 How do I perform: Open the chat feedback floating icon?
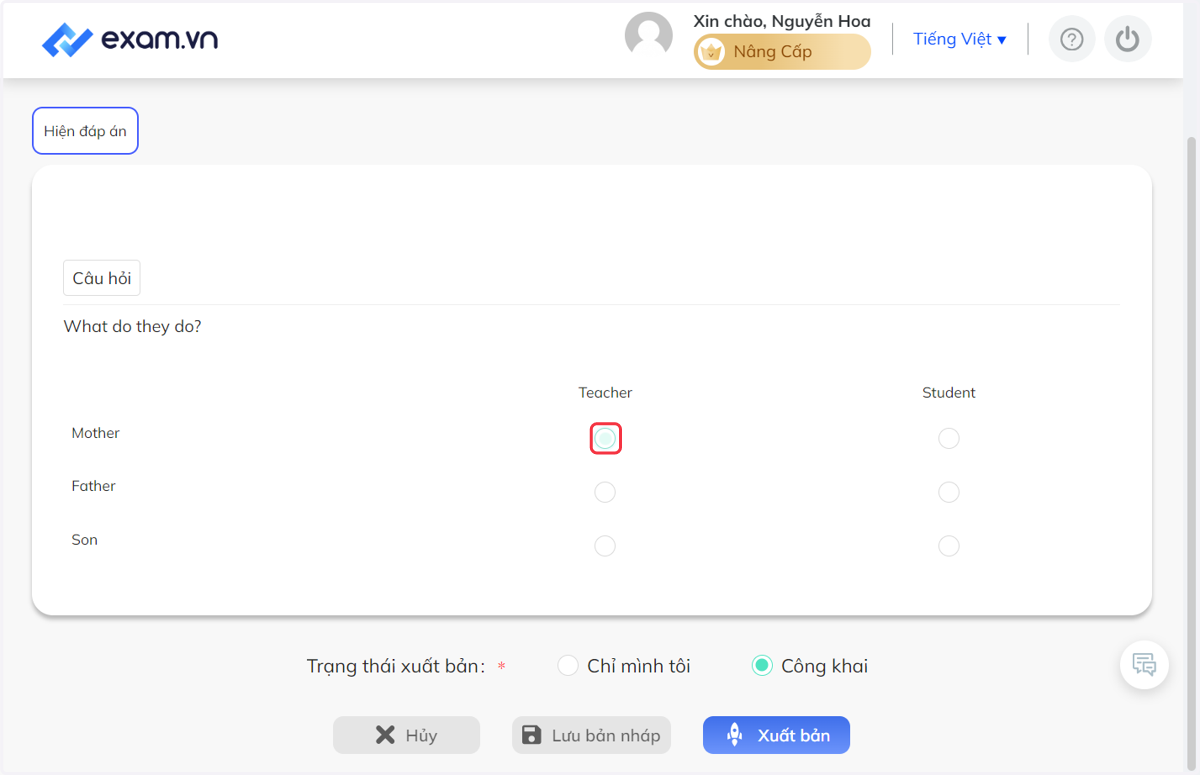pyautogui.click(x=1144, y=664)
